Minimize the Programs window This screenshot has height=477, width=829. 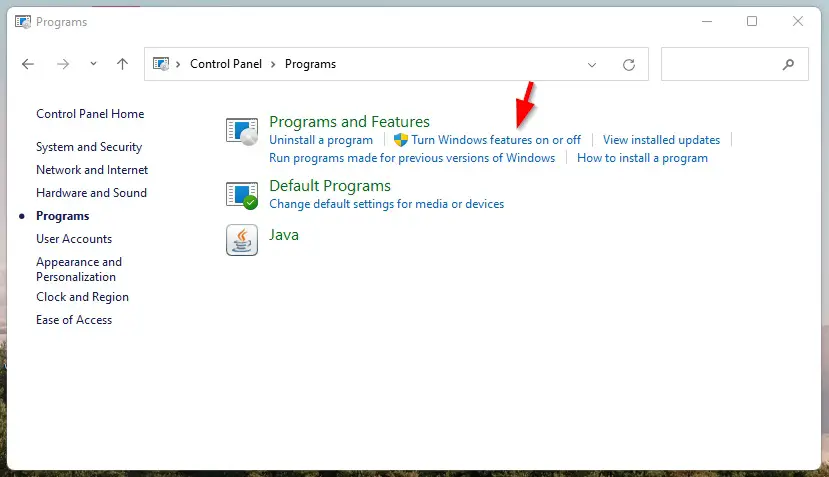[x=707, y=21]
